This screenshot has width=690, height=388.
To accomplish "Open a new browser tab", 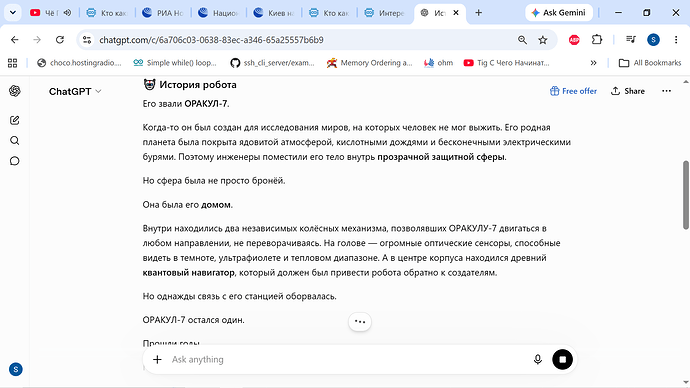I will (478, 13).
